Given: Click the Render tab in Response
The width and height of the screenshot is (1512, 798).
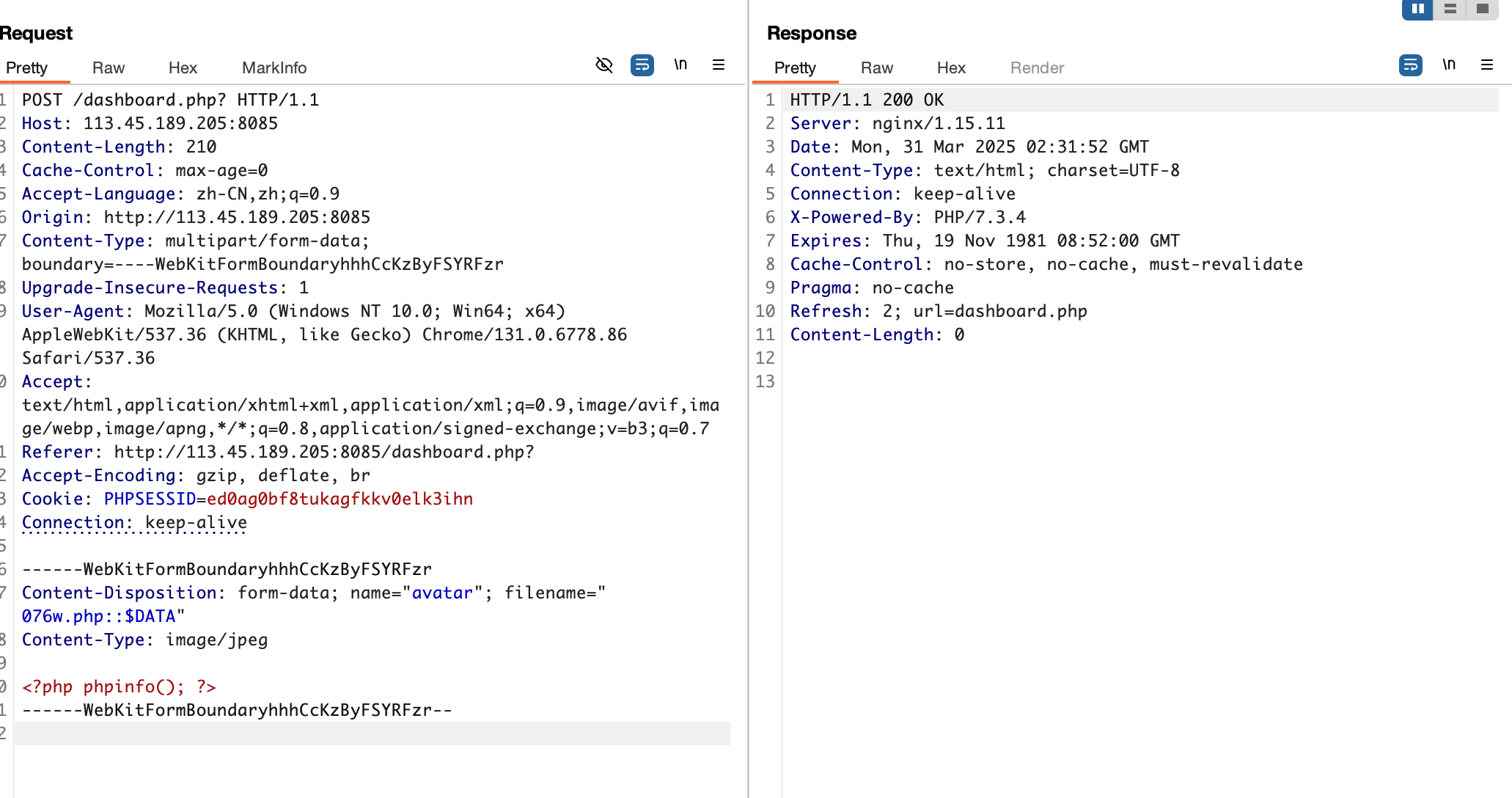Looking at the screenshot, I should tap(1037, 68).
